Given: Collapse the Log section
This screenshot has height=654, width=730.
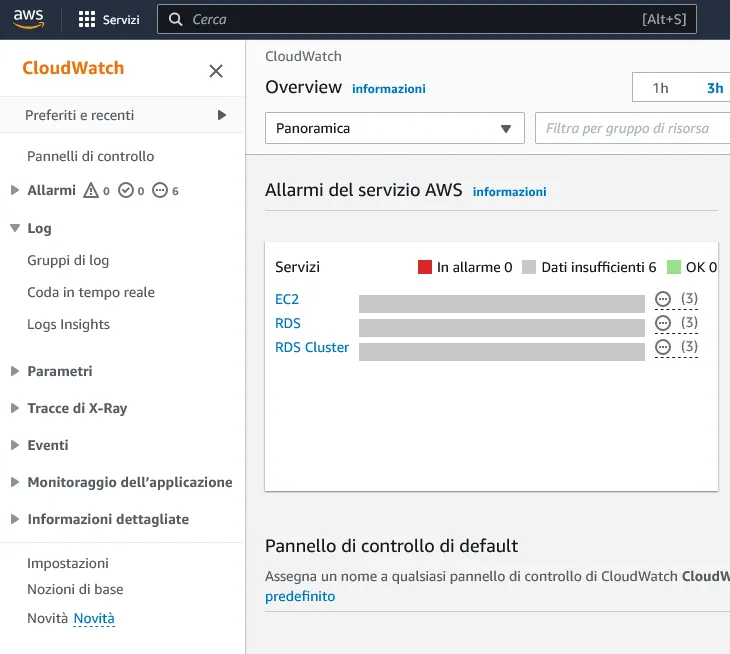Looking at the screenshot, I should pyautogui.click(x=15, y=228).
